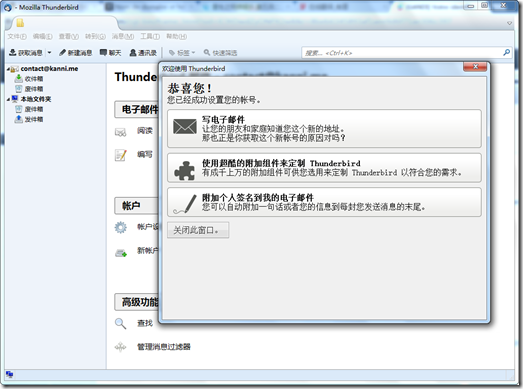
Task: Click the online status icon in the status bar
Action: (9, 374)
